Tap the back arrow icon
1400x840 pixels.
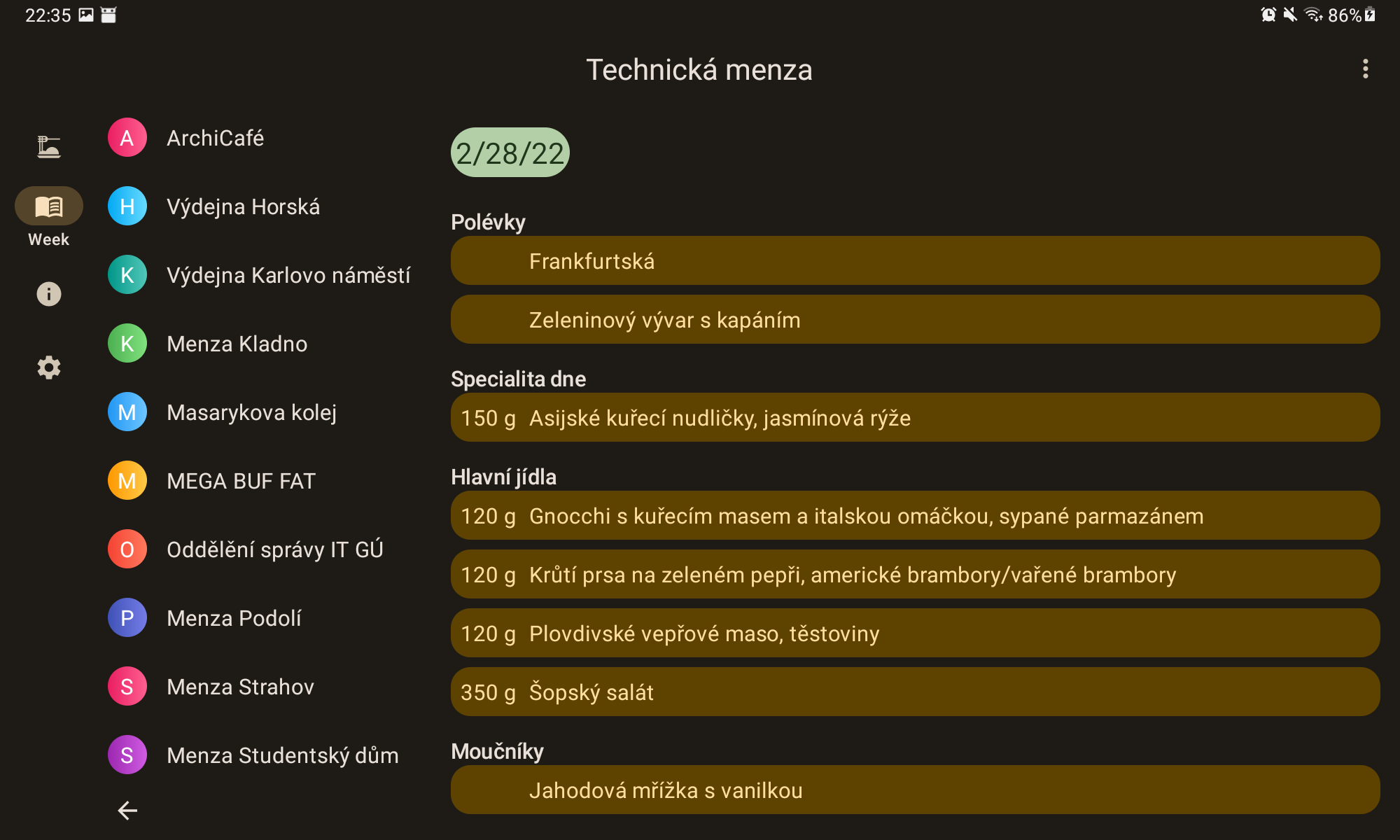[127, 810]
